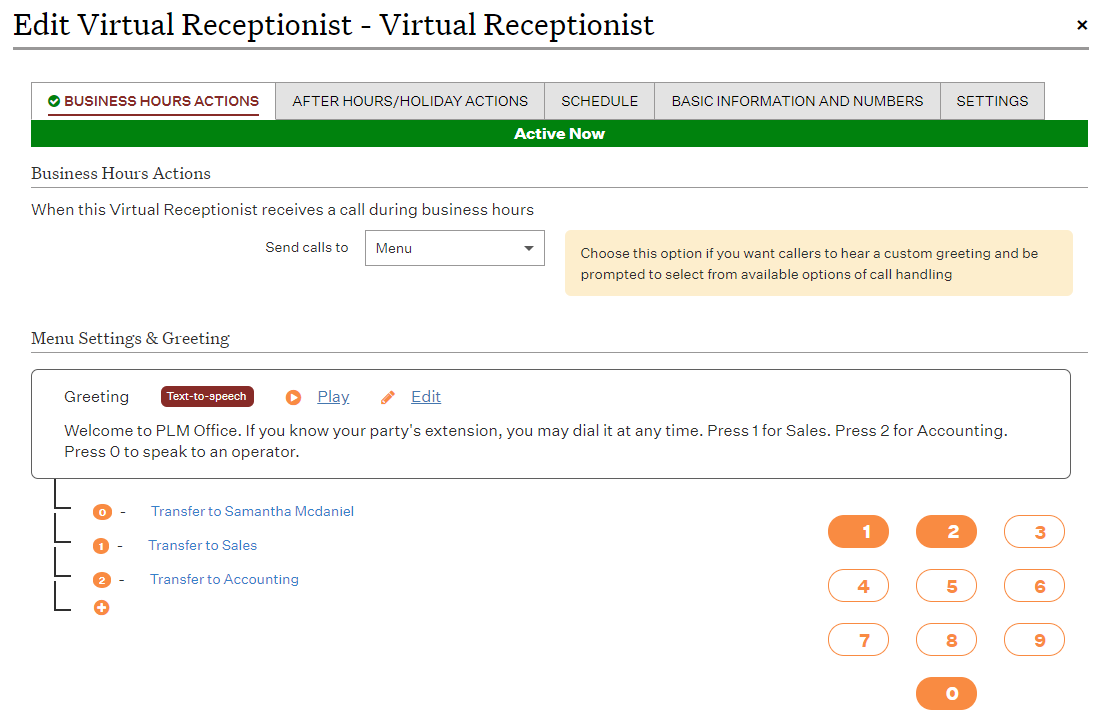
Task: Click the orange 1 badge in menu tree
Action: coord(101,546)
